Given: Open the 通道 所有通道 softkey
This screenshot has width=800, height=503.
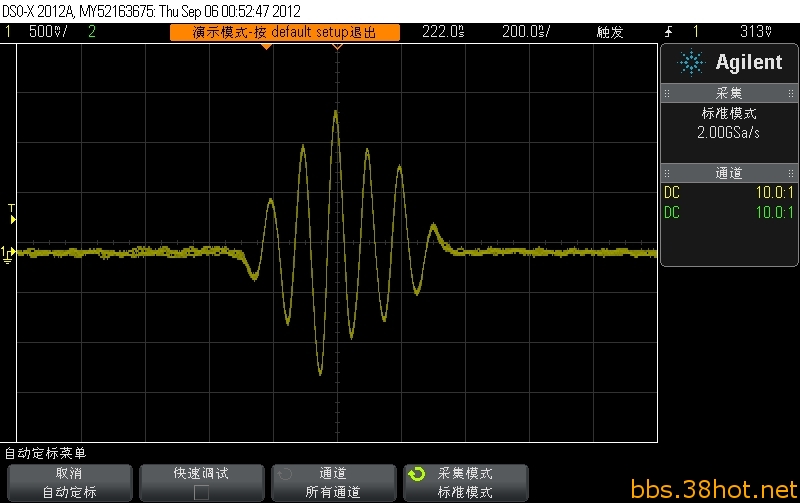Looking at the screenshot, I should click(x=333, y=483).
